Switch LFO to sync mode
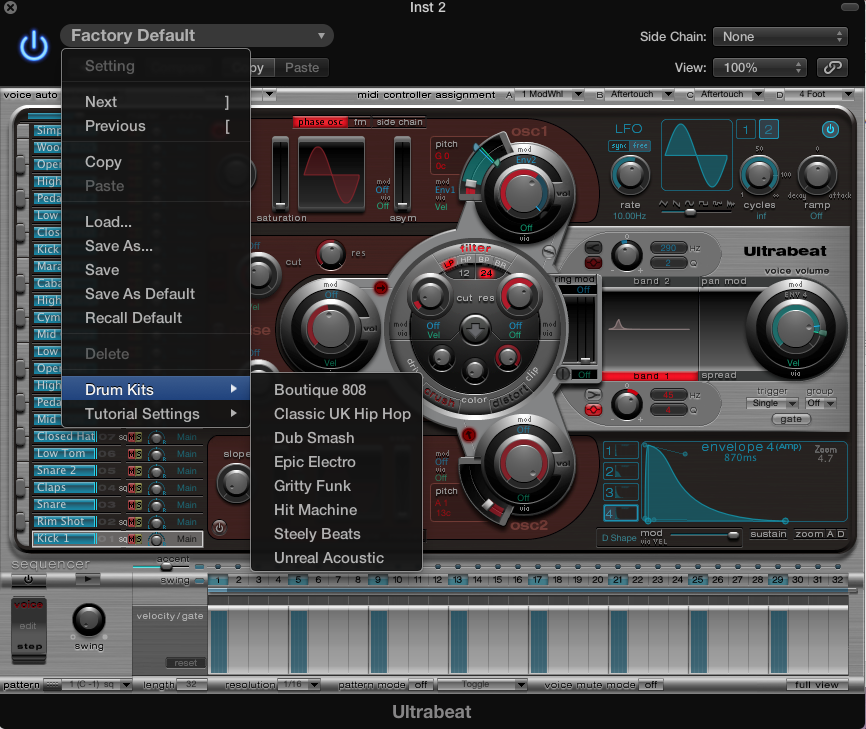Screen dimensions: 866x729 point(619,146)
